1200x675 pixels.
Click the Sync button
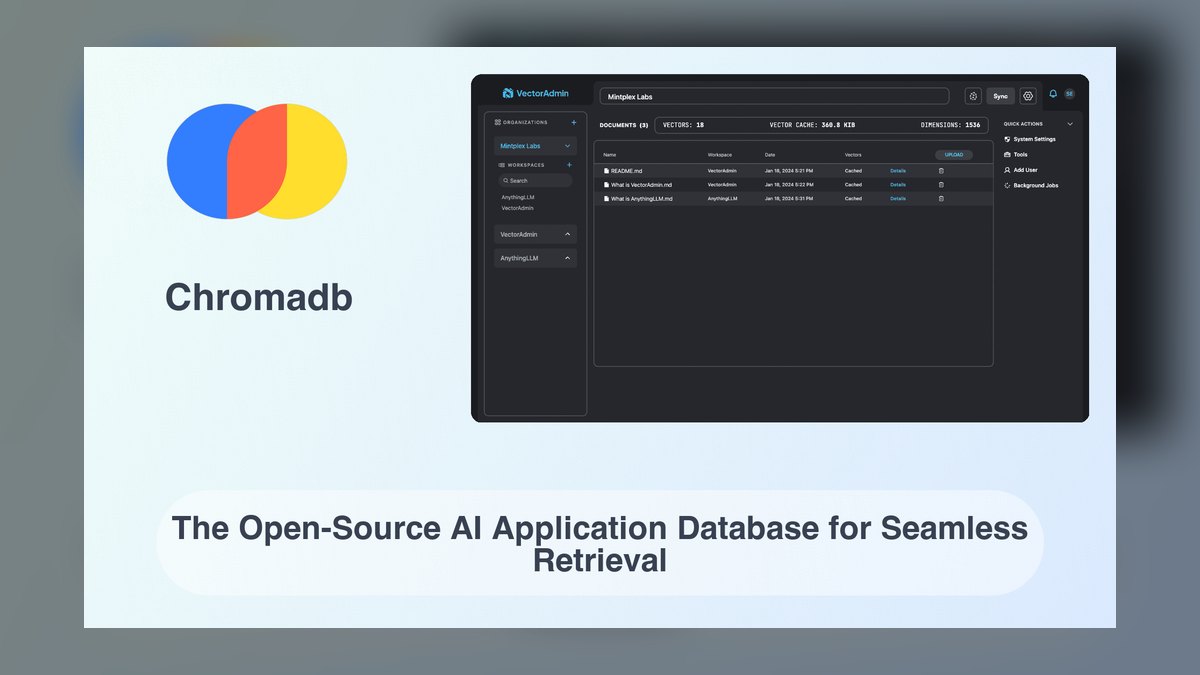point(1001,96)
